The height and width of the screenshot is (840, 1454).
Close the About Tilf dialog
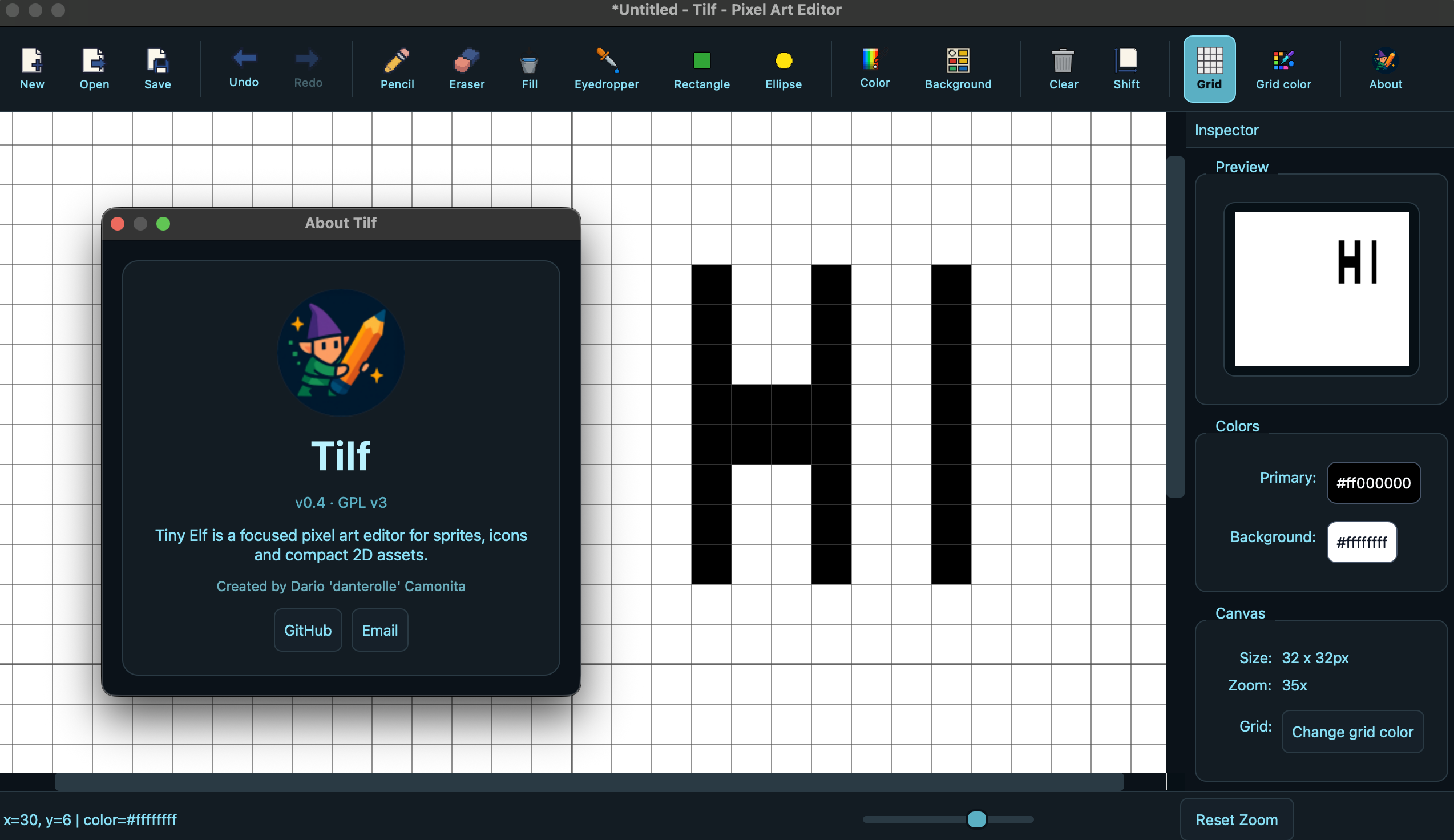coord(118,224)
